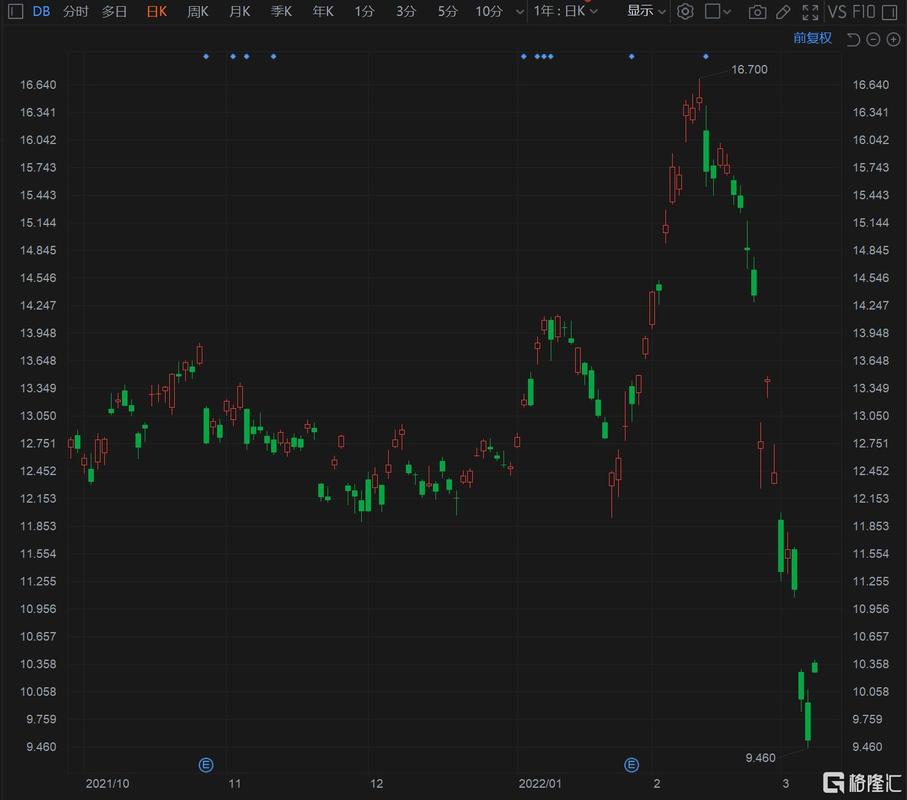Image resolution: width=907 pixels, height=800 pixels.
Task: Switch to 周K weekly chart tab
Action: tap(198, 11)
